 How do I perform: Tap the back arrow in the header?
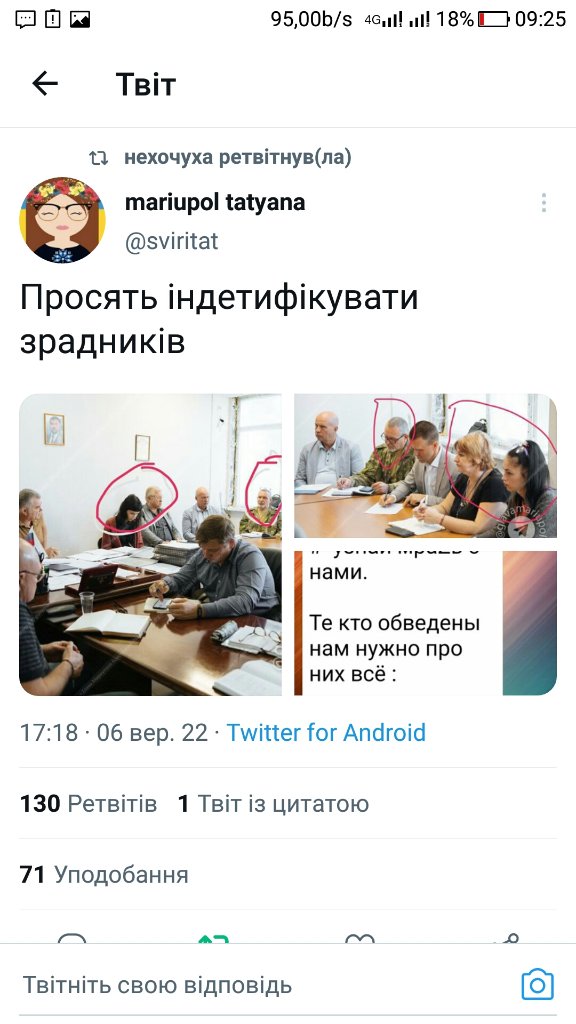tap(45, 84)
